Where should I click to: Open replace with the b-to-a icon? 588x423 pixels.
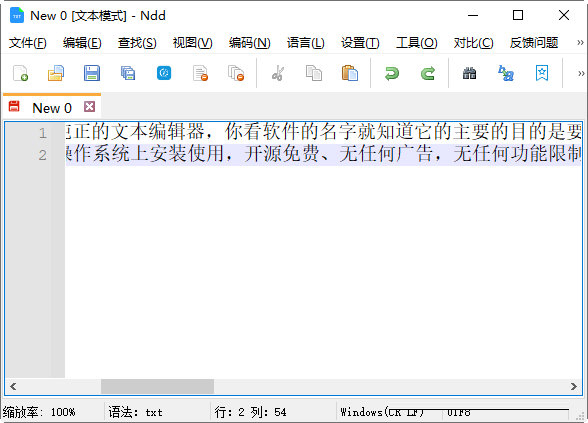pyautogui.click(x=506, y=73)
